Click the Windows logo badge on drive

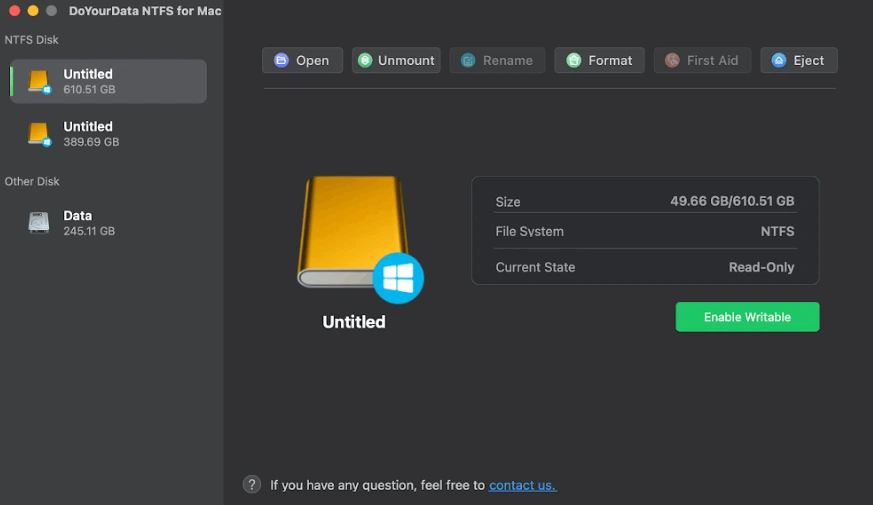[398, 278]
